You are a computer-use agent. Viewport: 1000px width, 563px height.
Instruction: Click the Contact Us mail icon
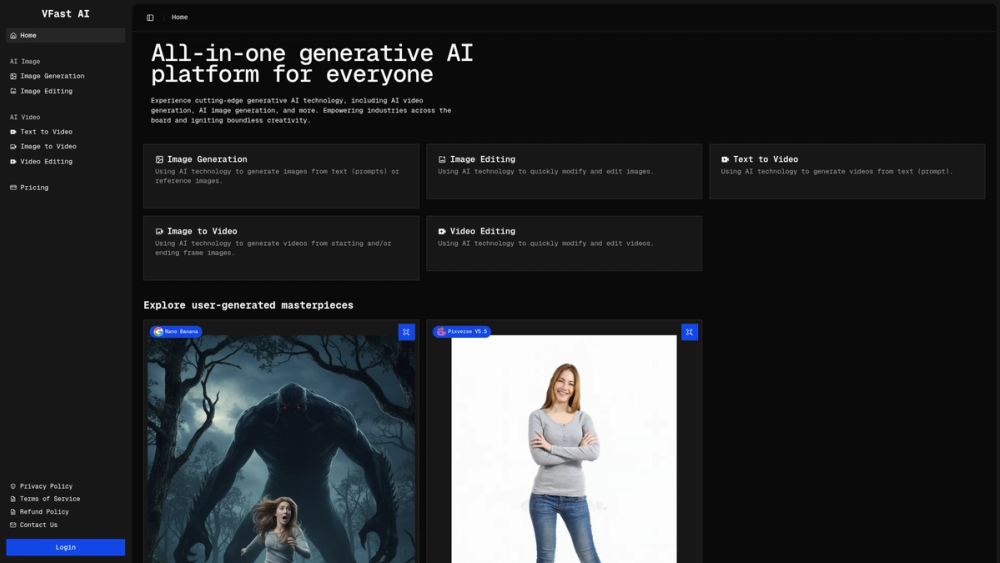pos(13,525)
